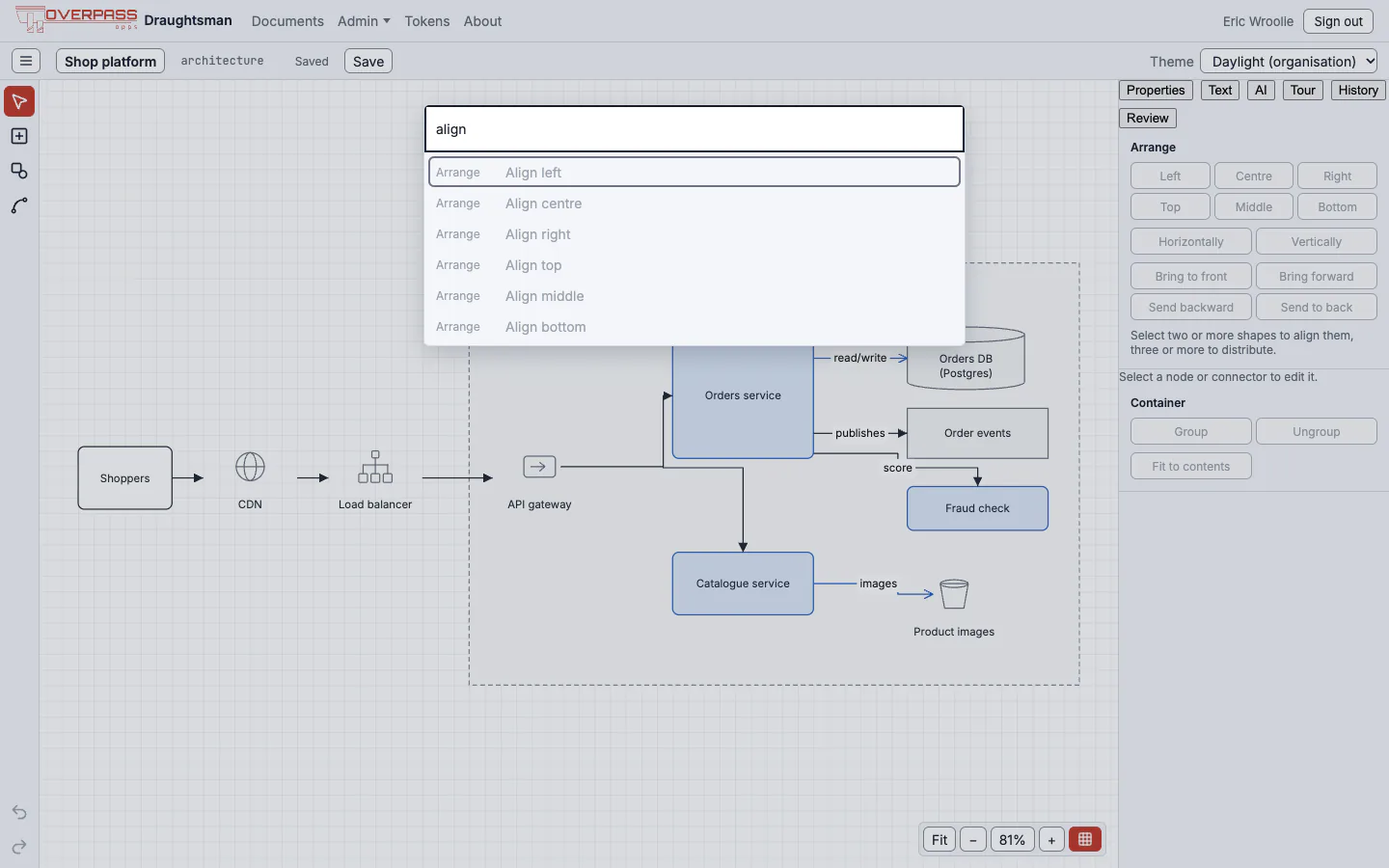The image size is (1389, 868).
Task: Choose Align right command result
Action: click(694, 234)
